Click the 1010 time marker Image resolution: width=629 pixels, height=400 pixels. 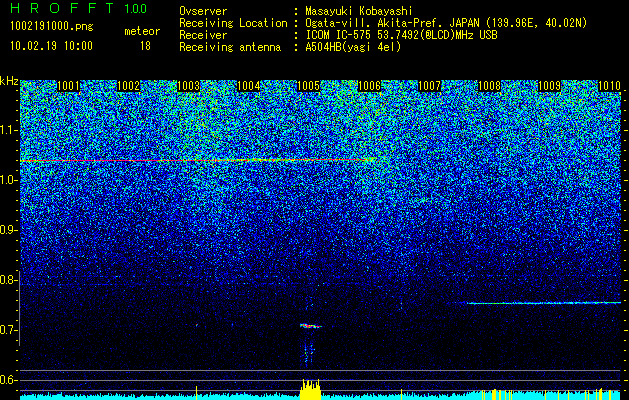tap(609, 86)
